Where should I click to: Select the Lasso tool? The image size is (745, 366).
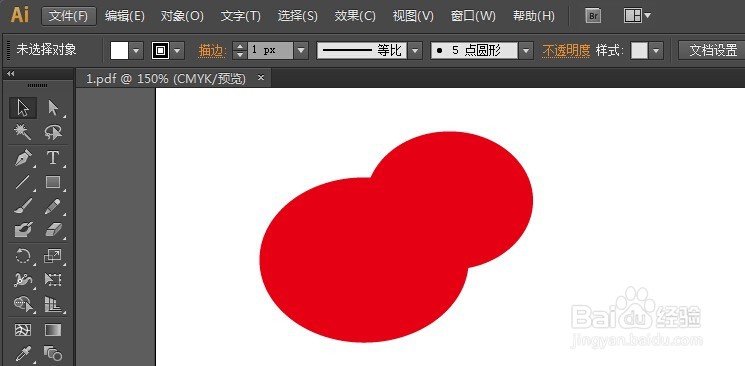(53, 132)
